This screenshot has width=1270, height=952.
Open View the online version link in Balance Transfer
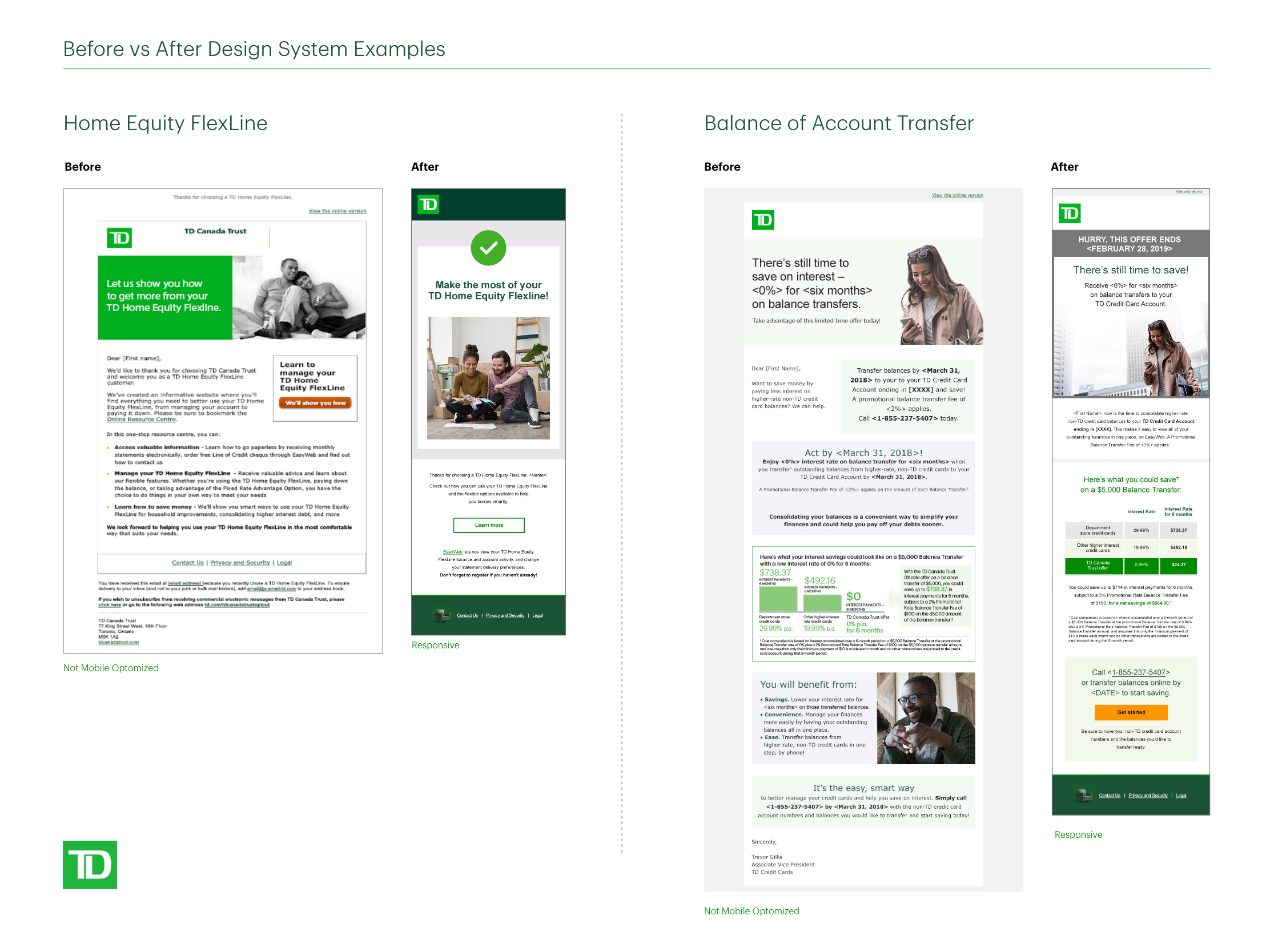point(956,196)
